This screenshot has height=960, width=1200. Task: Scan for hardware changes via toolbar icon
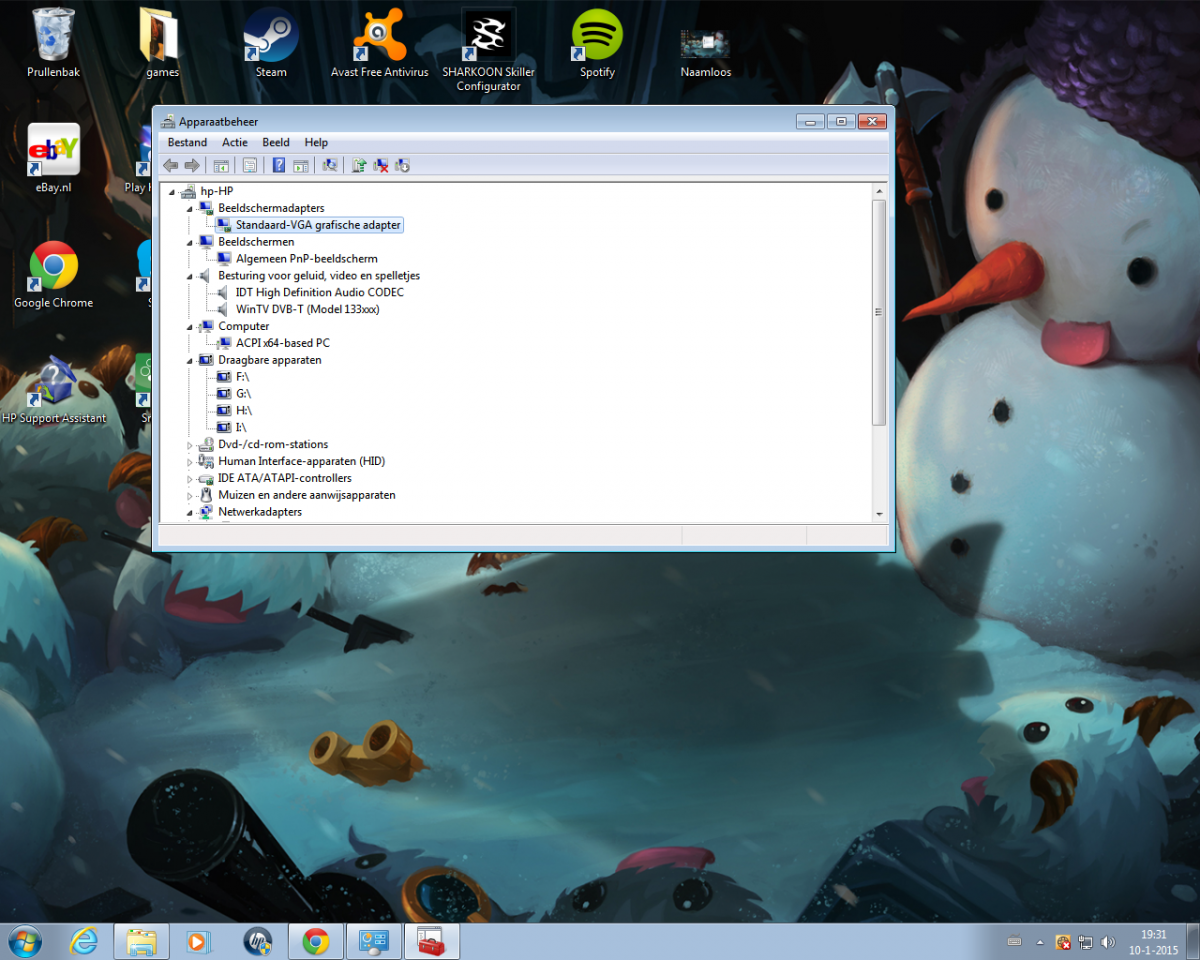pyautogui.click(x=329, y=165)
